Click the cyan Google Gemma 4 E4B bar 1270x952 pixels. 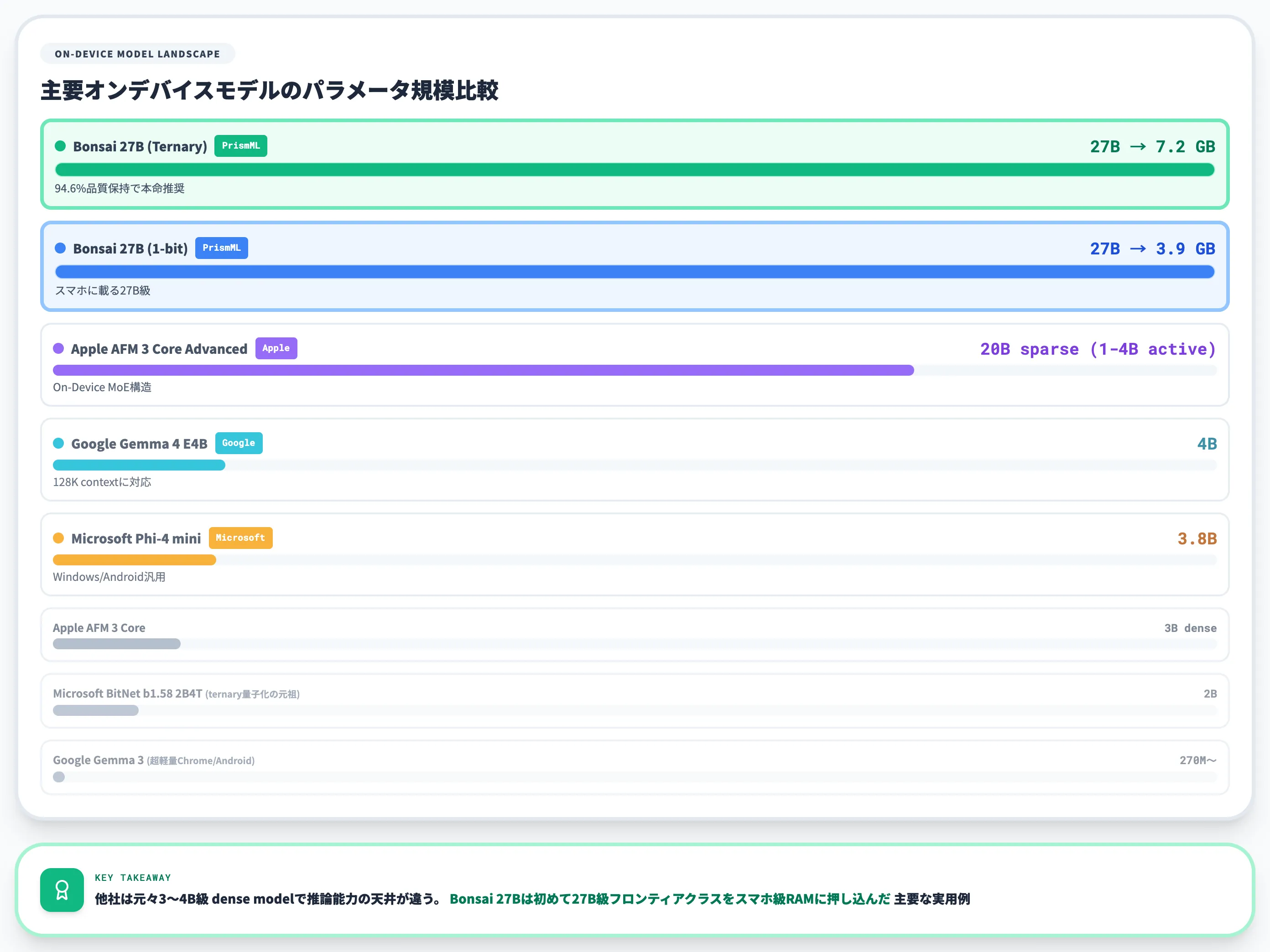coord(139,465)
